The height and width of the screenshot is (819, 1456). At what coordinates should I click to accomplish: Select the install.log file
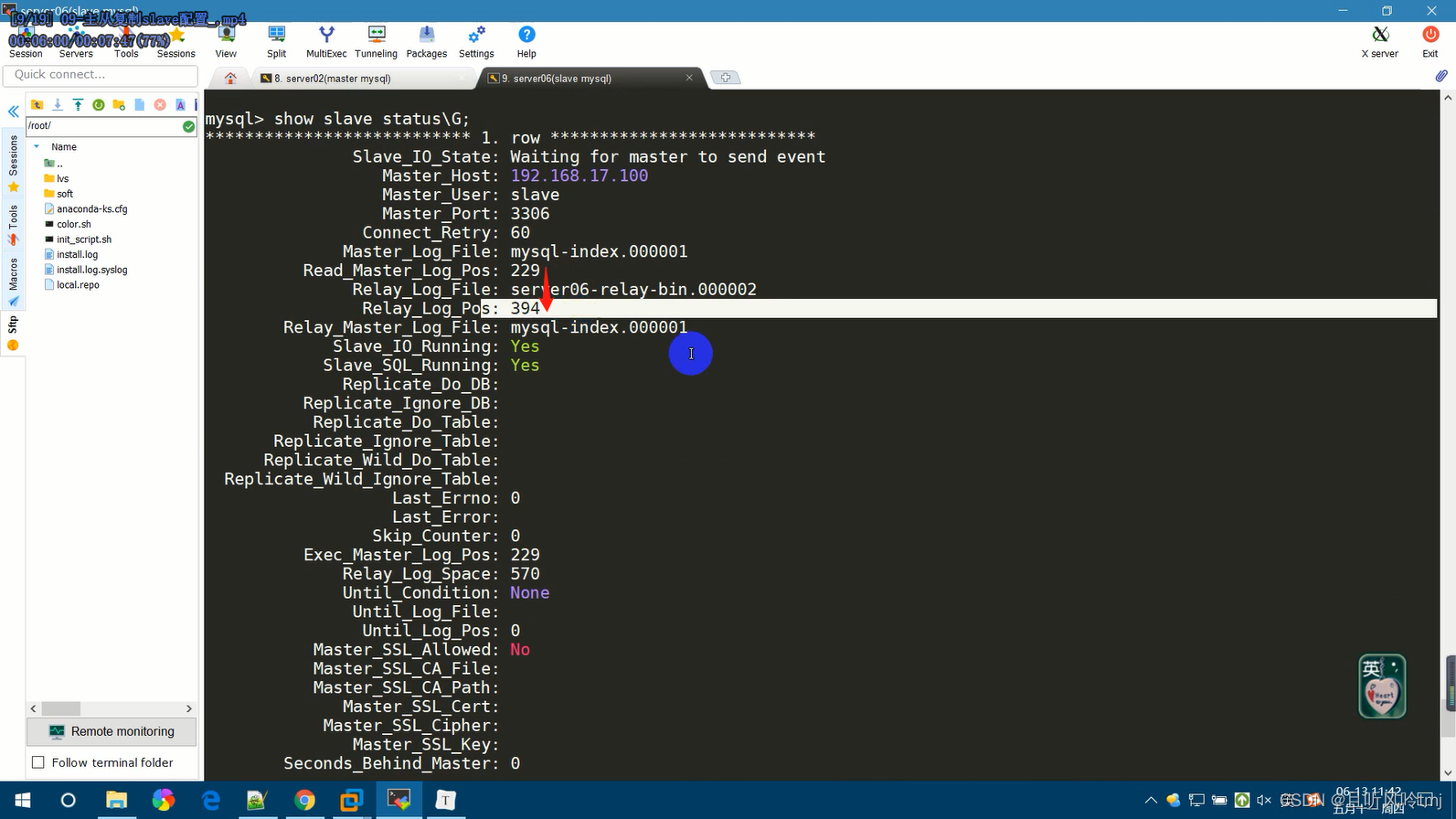click(x=71, y=255)
